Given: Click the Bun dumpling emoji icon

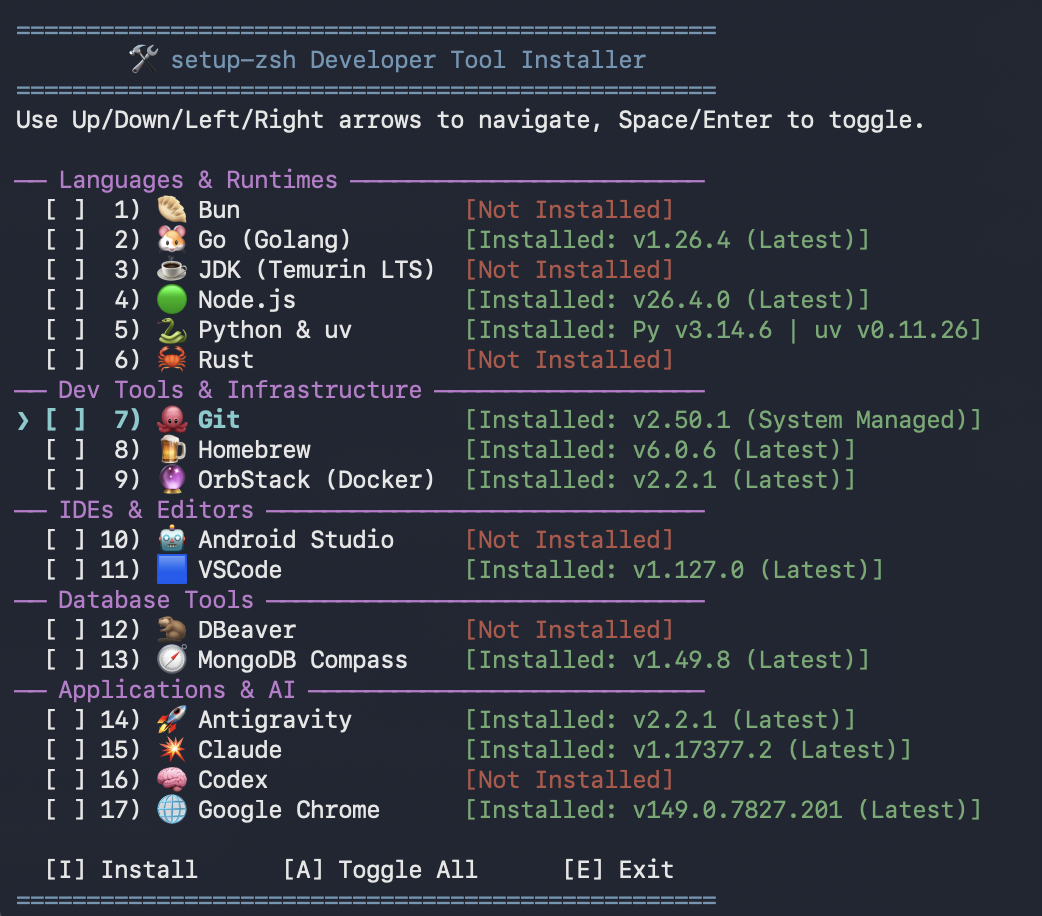Looking at the screenshot, I should [x=171, y=210].
